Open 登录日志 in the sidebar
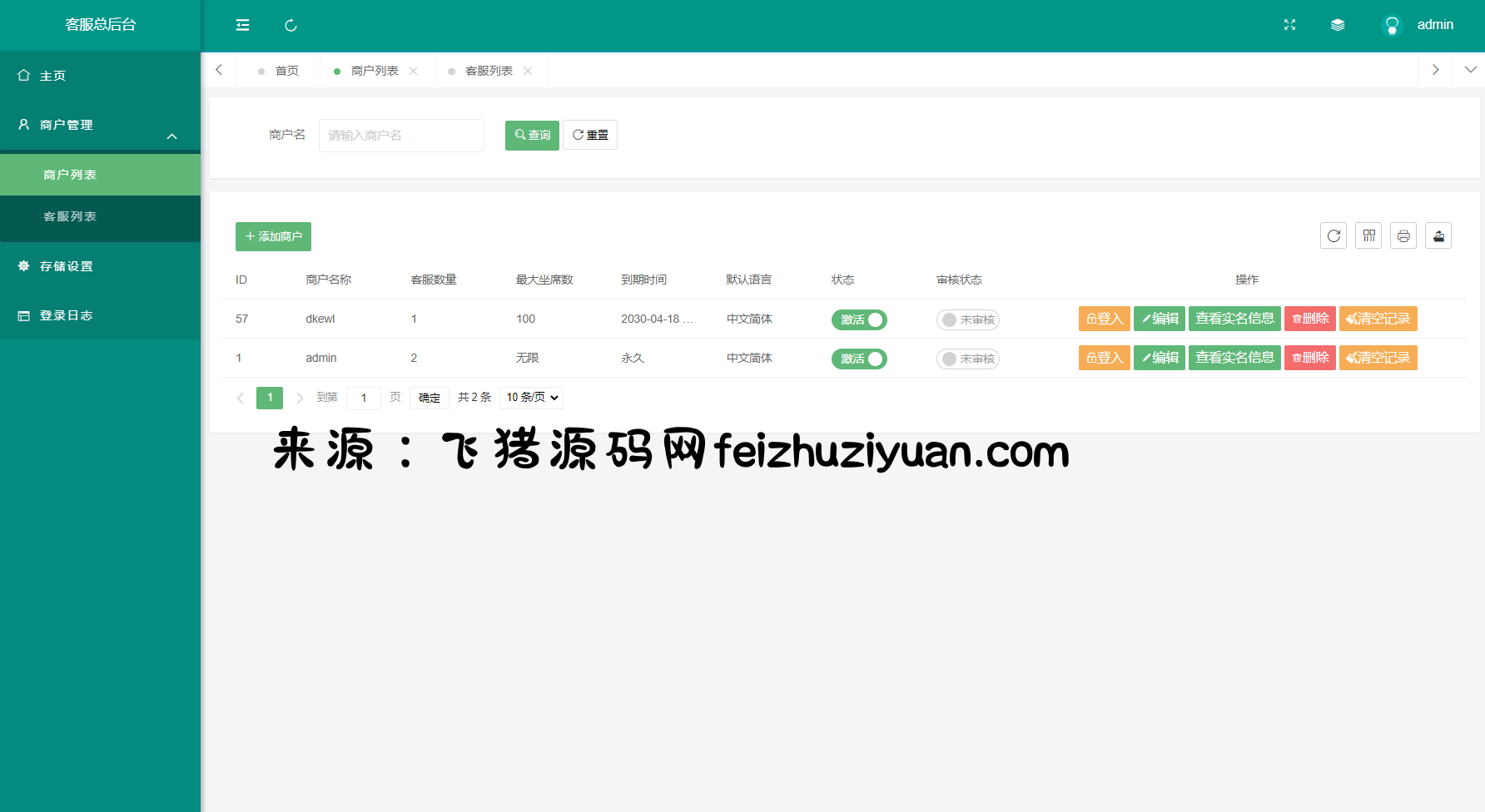This screenshot has width=1485, height=812. point(67,315)
